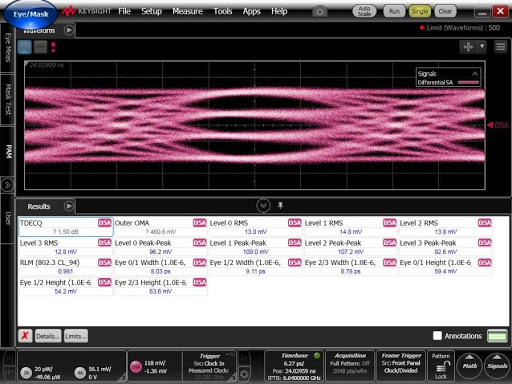Expand dropdown arrow next to pan tool

pyautogui.click(x=482, y=47)
